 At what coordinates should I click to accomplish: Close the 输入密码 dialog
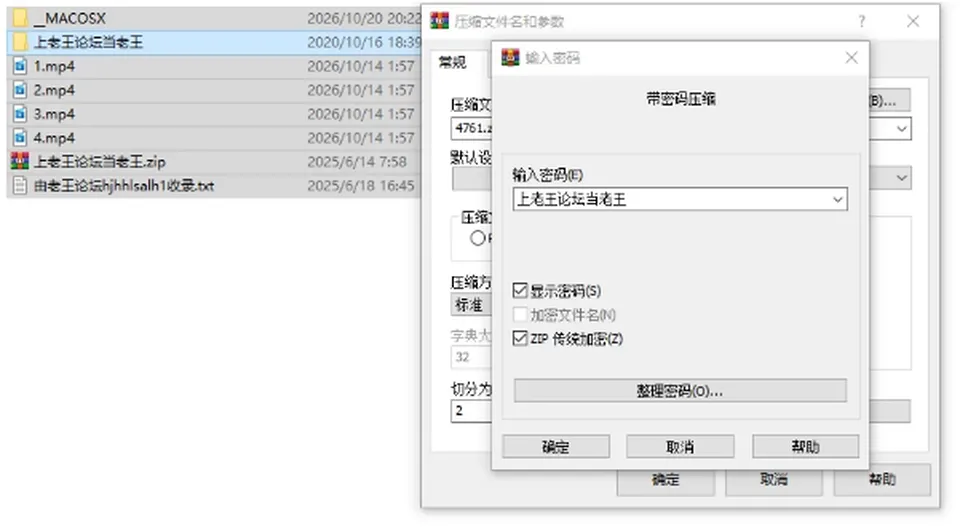click(851, 58)
